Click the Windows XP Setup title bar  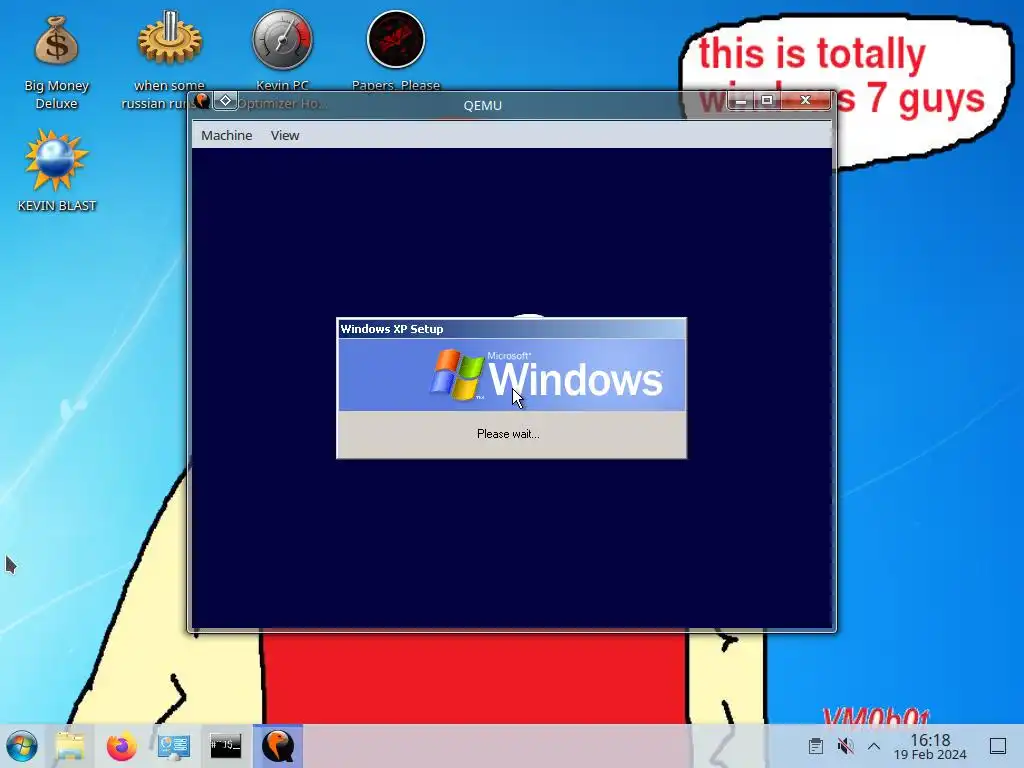coord(511,328)
